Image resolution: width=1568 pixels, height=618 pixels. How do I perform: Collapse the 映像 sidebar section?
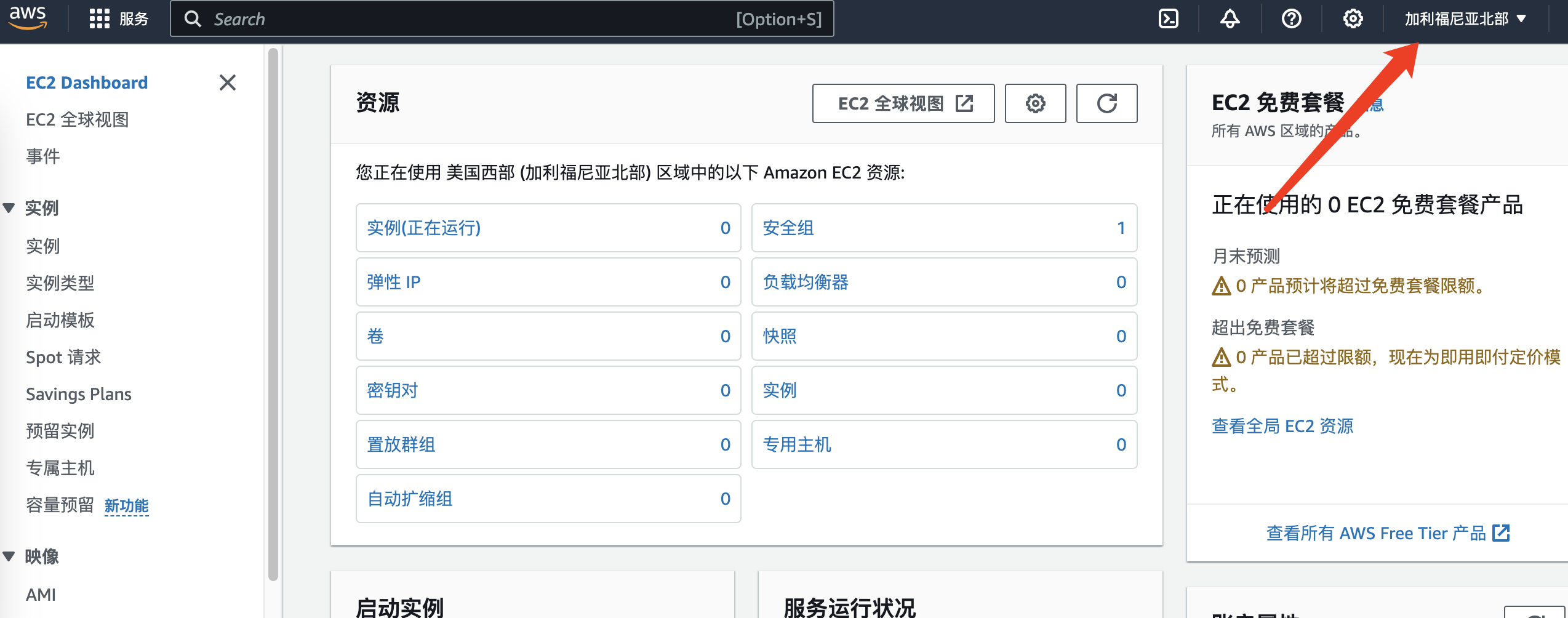(x=9, y=556)
